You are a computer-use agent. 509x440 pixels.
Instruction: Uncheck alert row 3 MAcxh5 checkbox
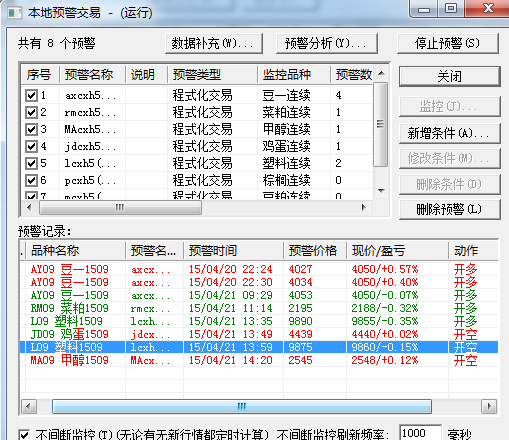click(31, 129)
